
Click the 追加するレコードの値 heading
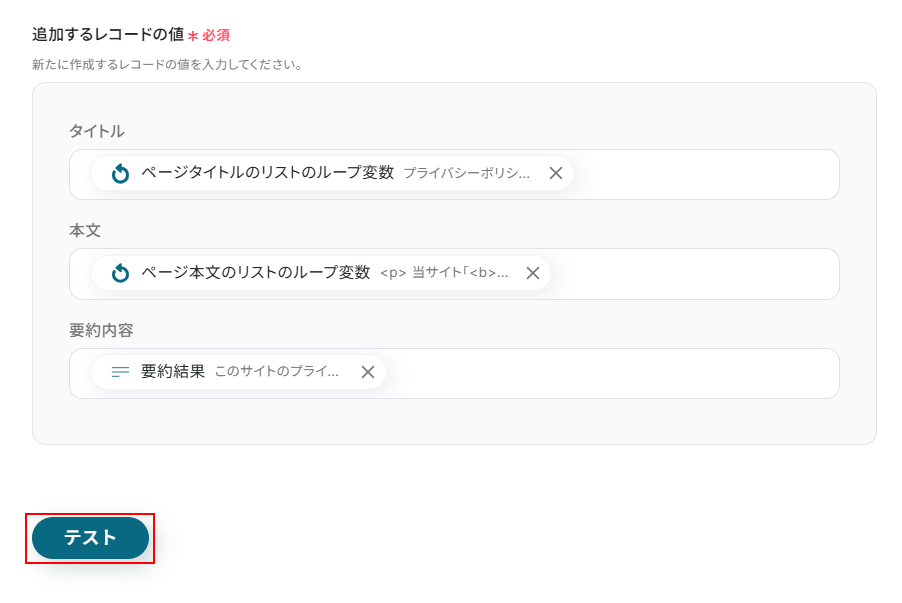tap(108, 35)
